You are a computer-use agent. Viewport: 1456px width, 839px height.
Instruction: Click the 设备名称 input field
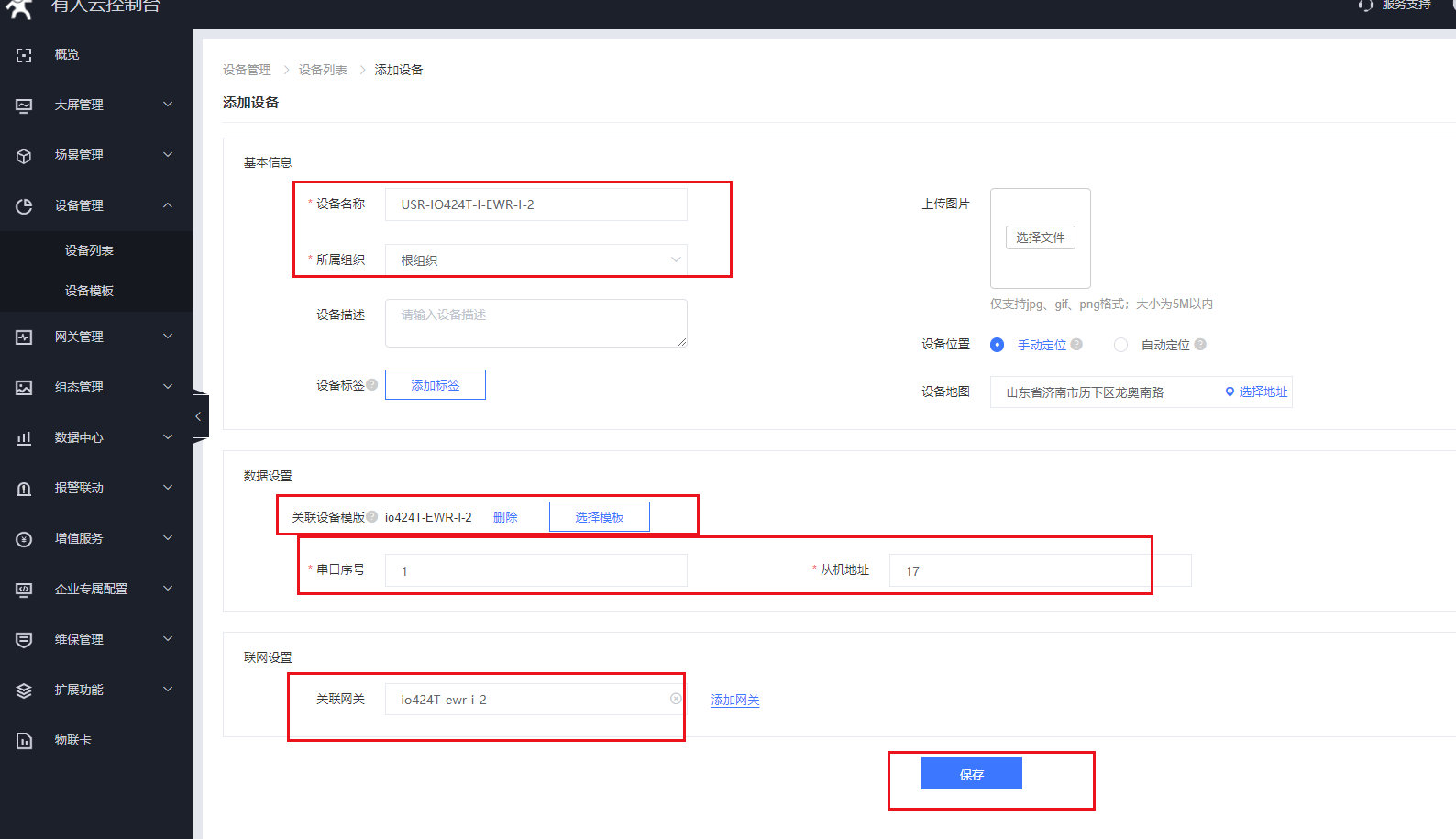pyautogui.click(x=535, y=204)
